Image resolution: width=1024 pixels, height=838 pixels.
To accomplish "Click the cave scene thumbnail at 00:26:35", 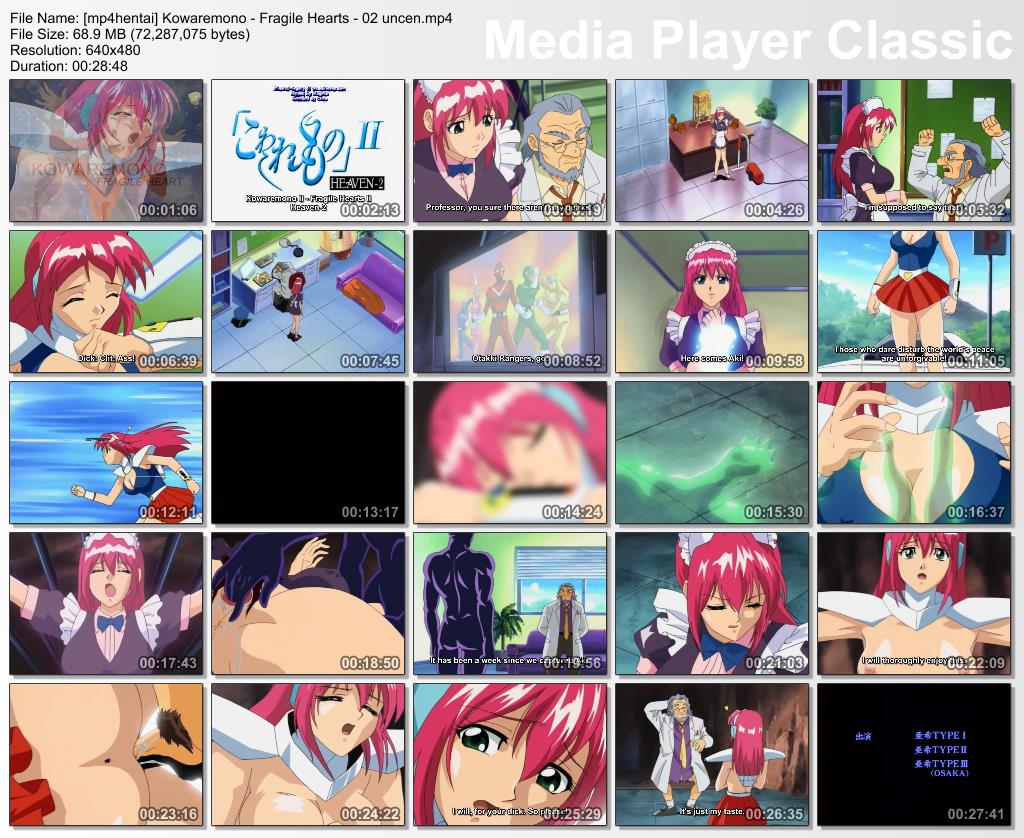I will tap(712, 754).
